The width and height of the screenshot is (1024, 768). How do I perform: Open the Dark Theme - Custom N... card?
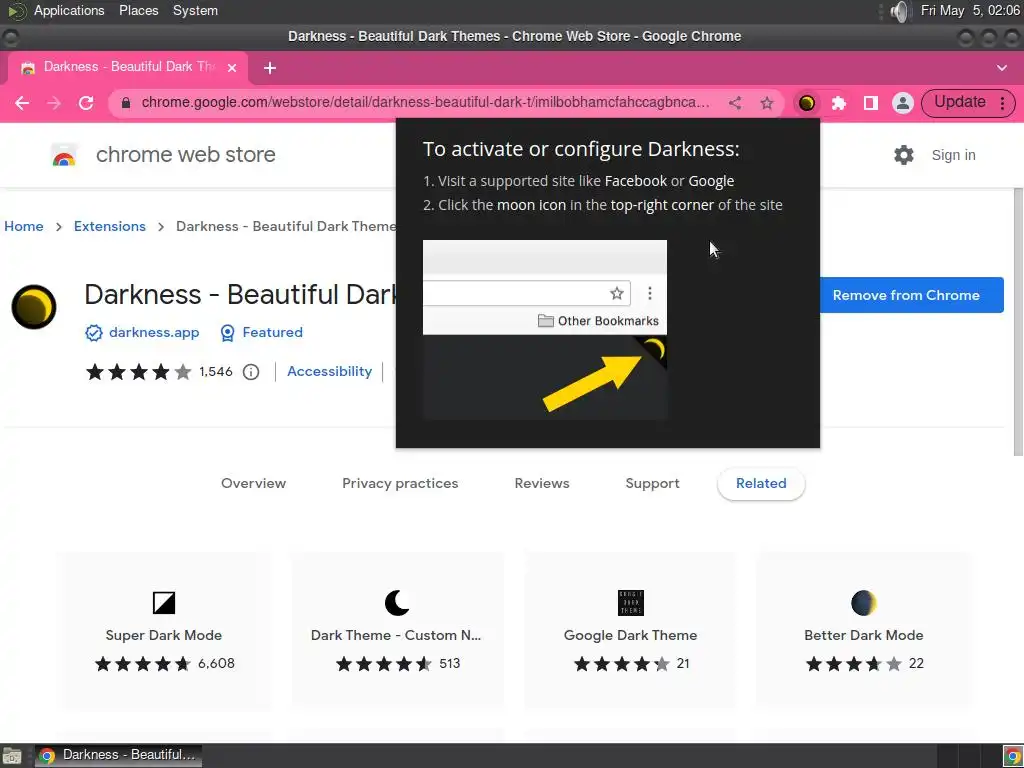396,631
